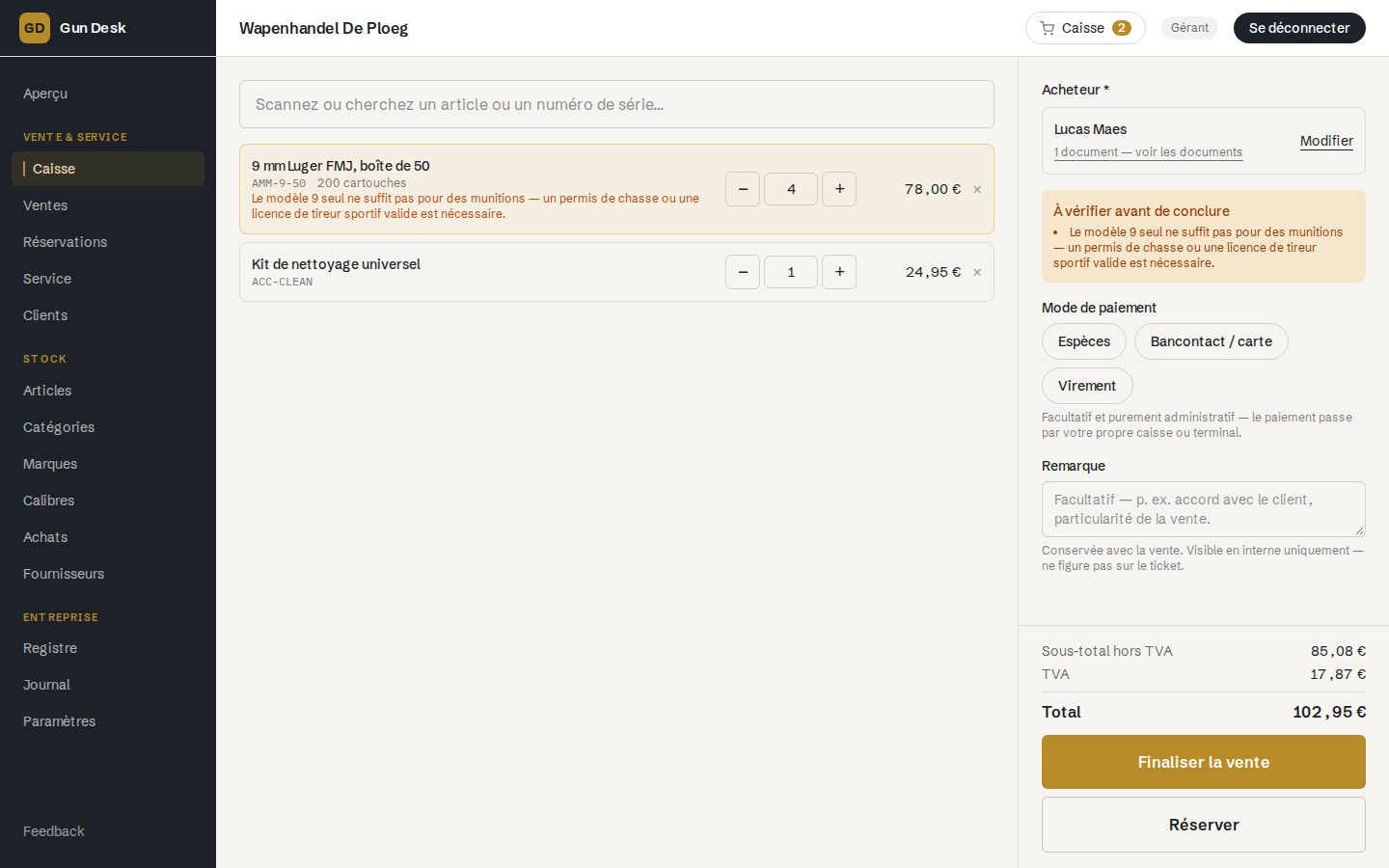Open the Caisse cart button in header
Image resolution: width=1389 pixels, height=868 pixels.
(x=1085, y=28)
